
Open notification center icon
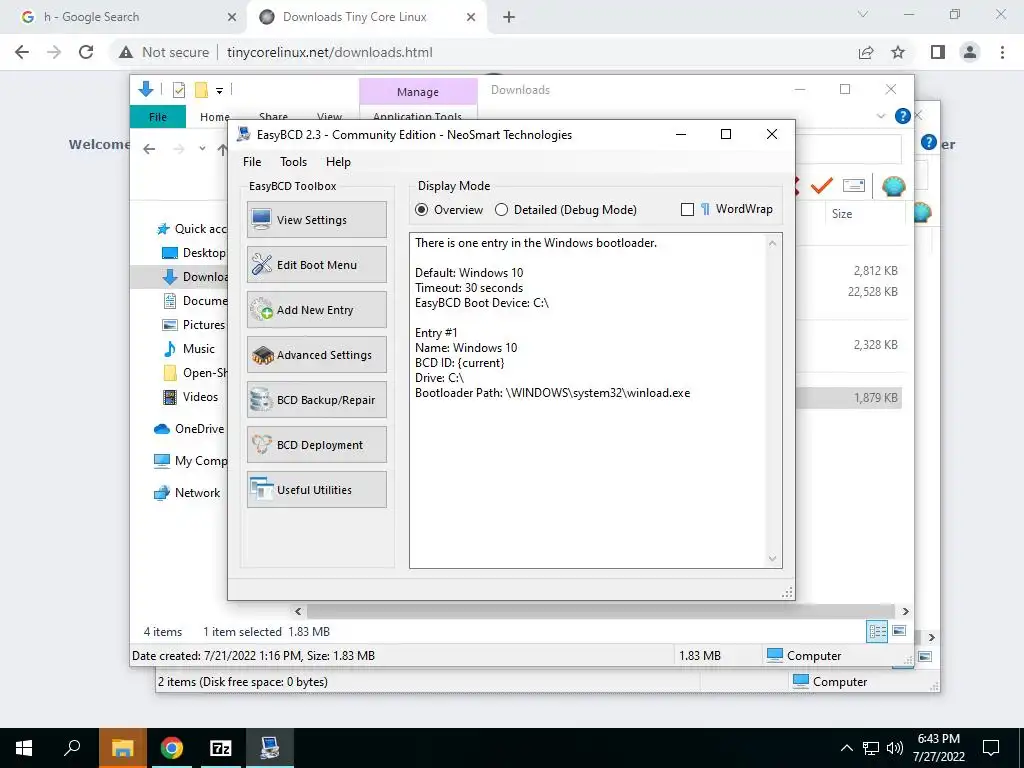991,748
